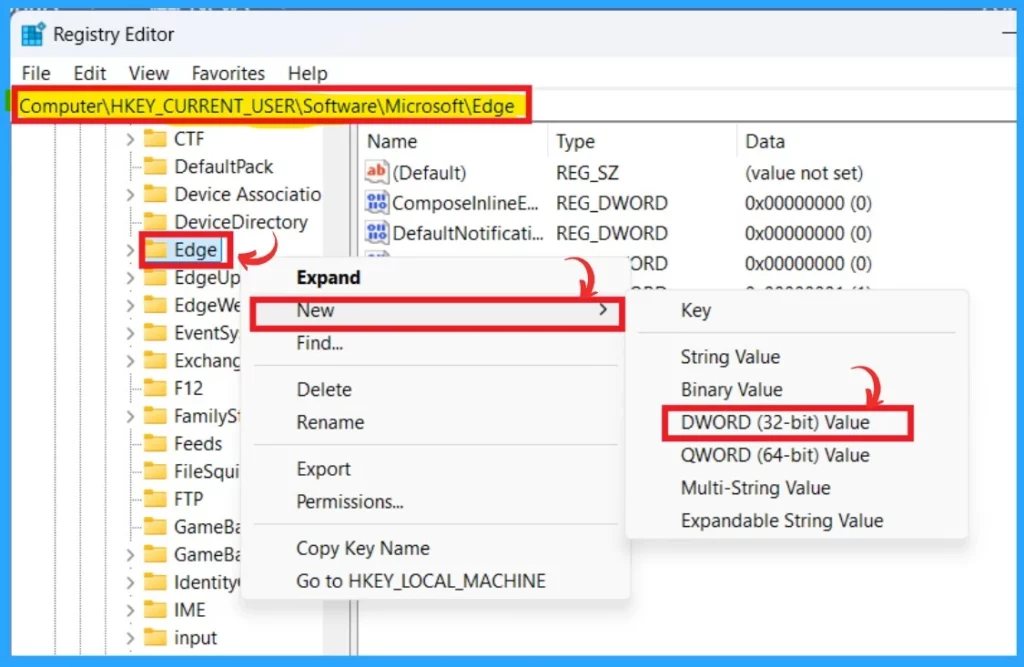Viewport: 1024px width, 667px height.
Task: Select the DefaultPack key label
Action: [223, 167]
